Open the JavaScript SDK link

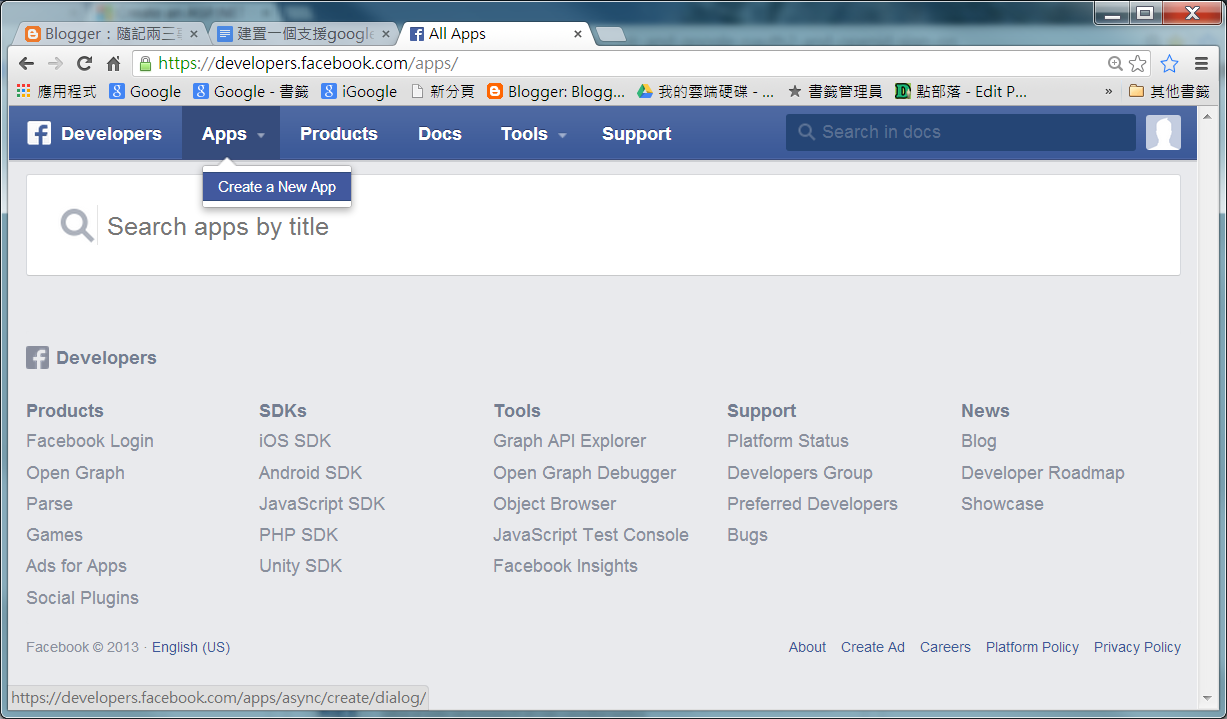pos(322,504)
